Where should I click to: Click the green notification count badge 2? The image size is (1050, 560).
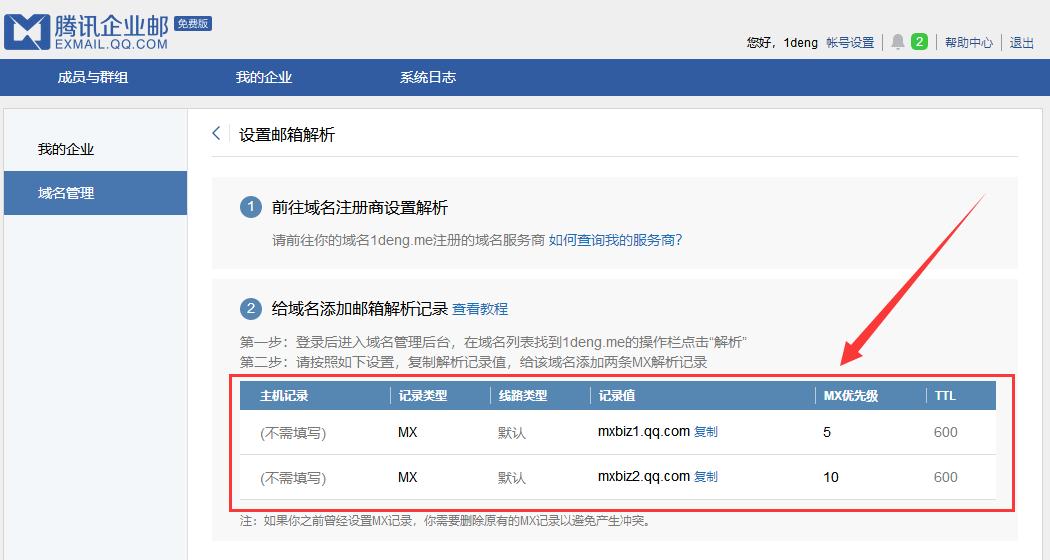coord(919,42)
